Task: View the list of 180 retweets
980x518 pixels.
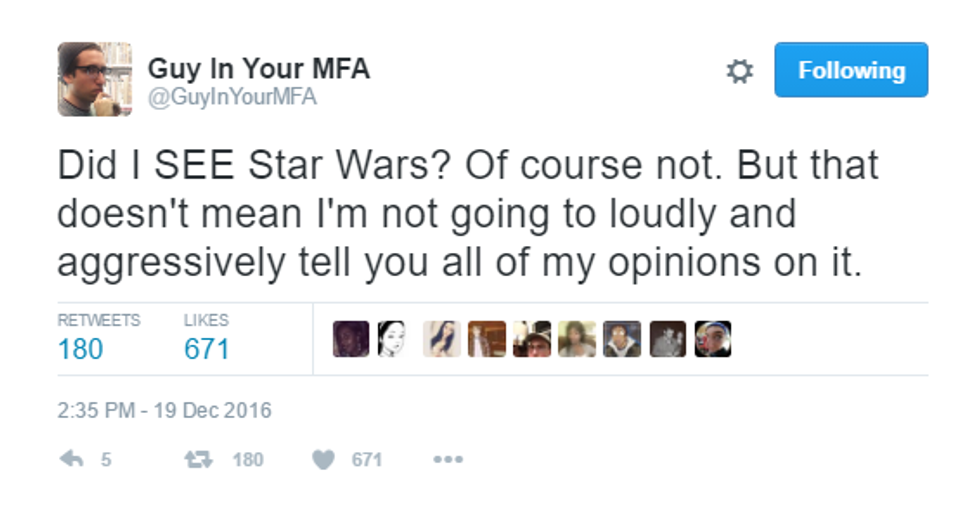Action: pos(80,349)
